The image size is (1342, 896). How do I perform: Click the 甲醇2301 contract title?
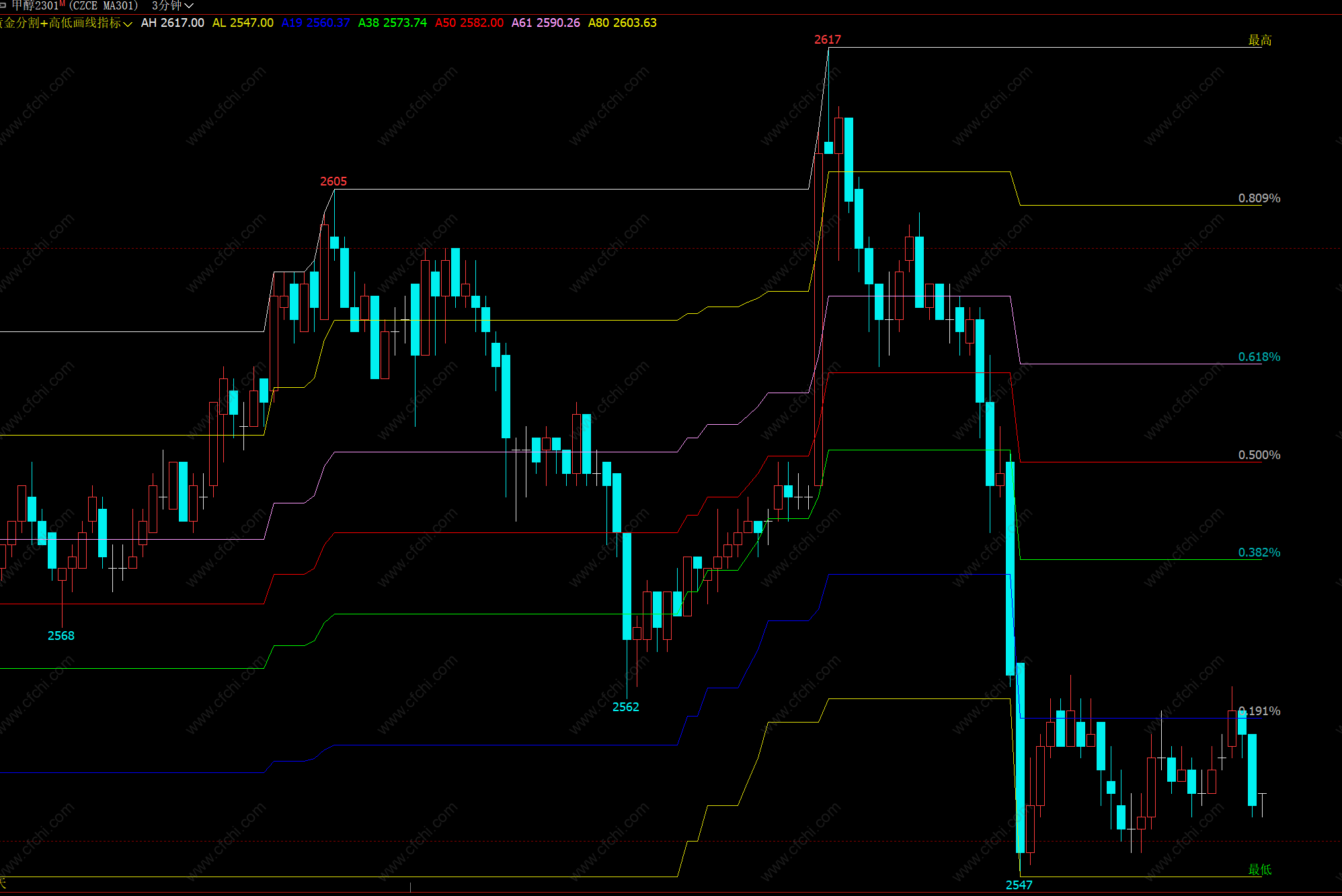35,5
